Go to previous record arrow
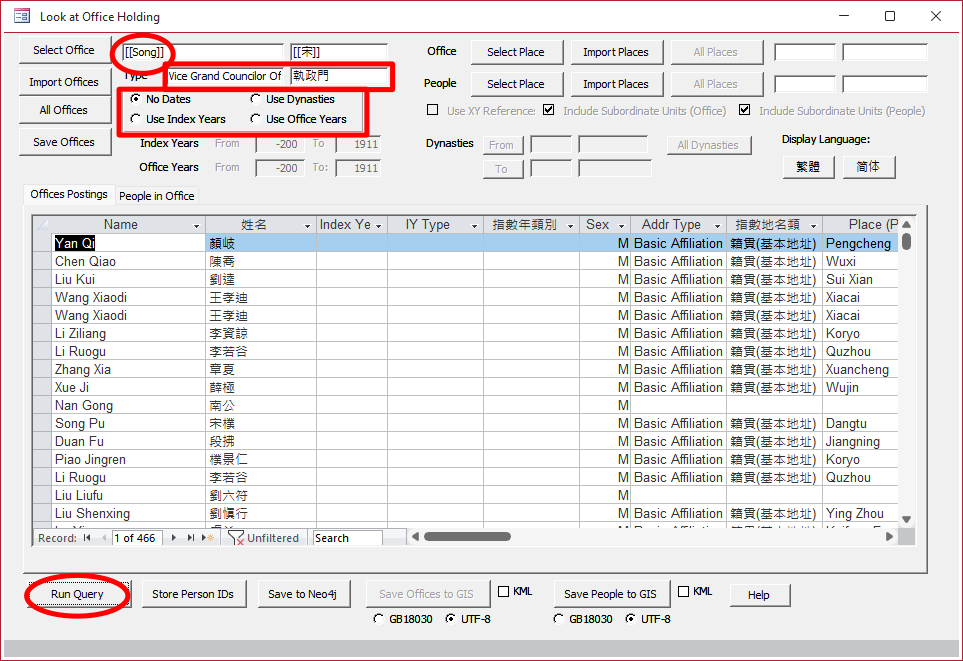 click(x=102, y=538)
